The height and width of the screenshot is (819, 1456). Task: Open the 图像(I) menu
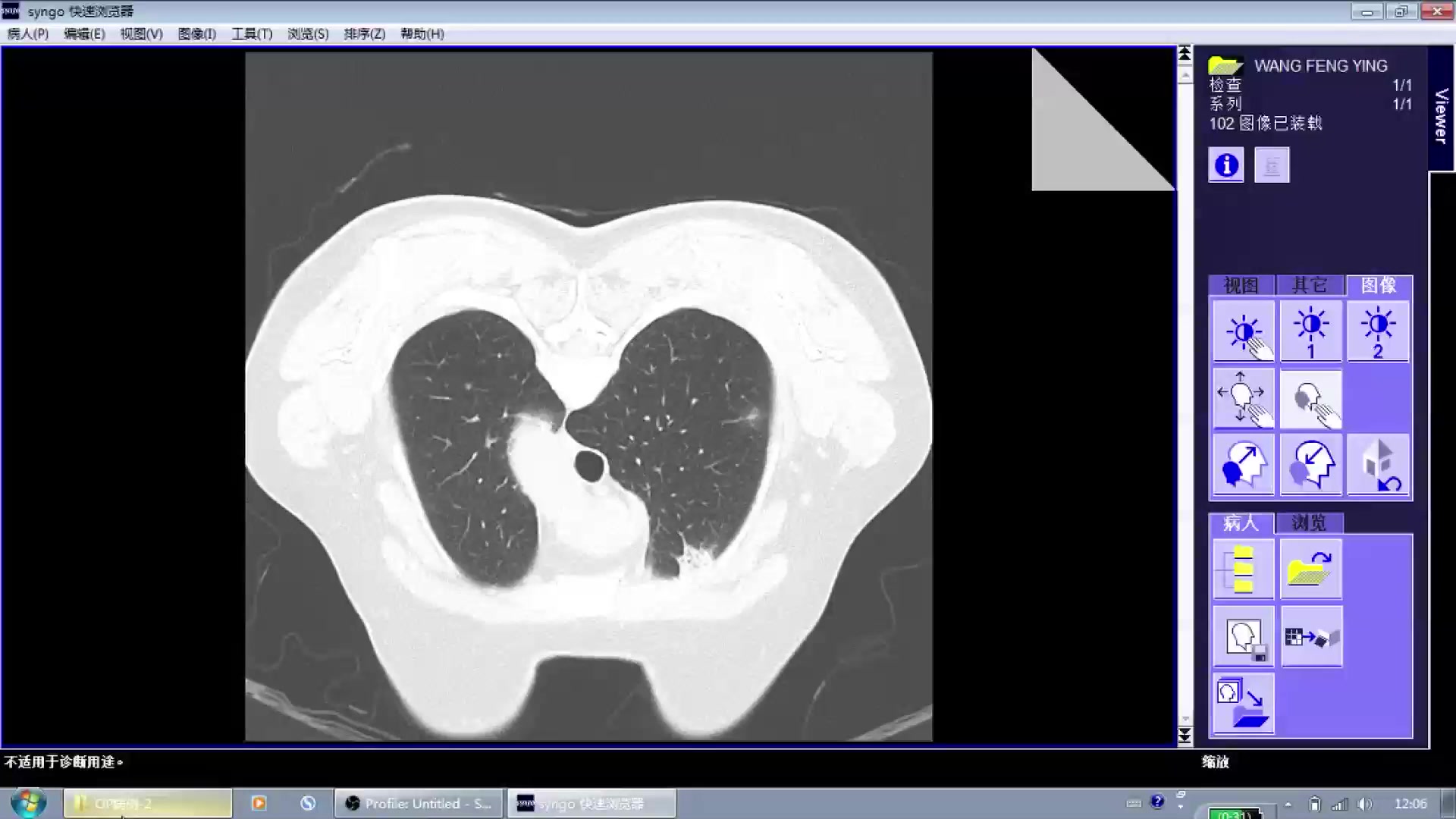tap(197, 34)
